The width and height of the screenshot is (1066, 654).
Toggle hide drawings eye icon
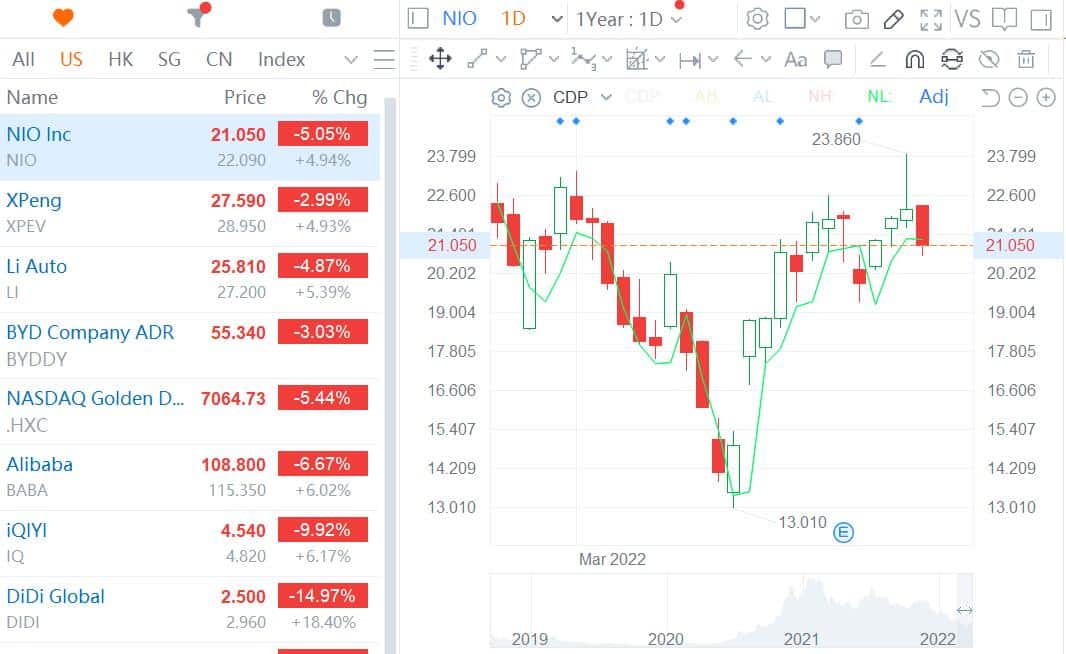(988, 60)
